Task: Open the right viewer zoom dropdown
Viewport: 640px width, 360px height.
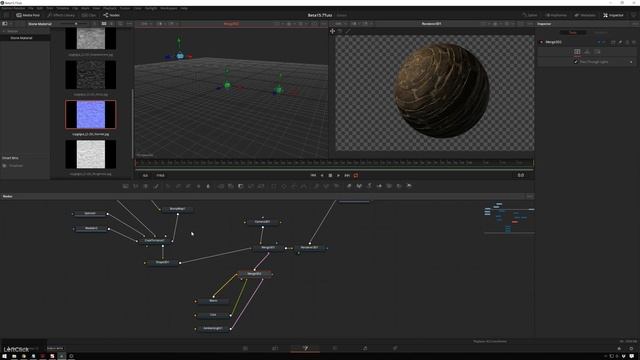Action: tap(340, 24)
